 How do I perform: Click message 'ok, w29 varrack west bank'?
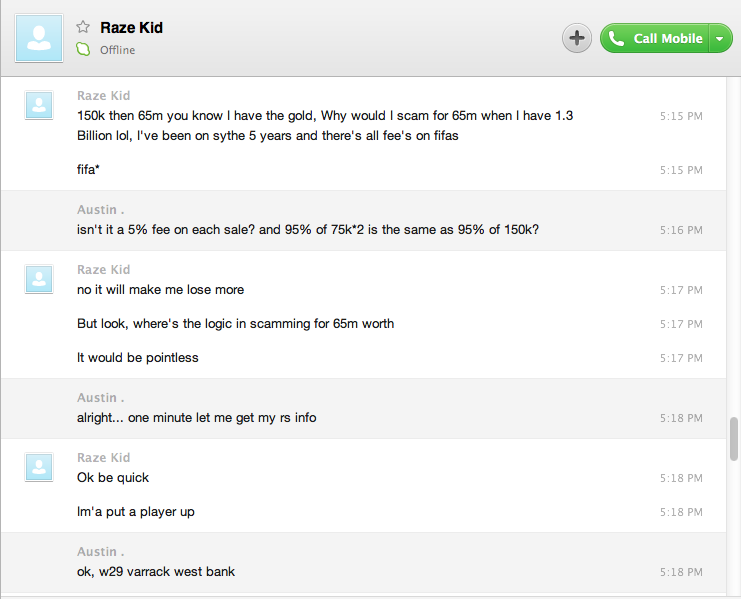[156, 572]
